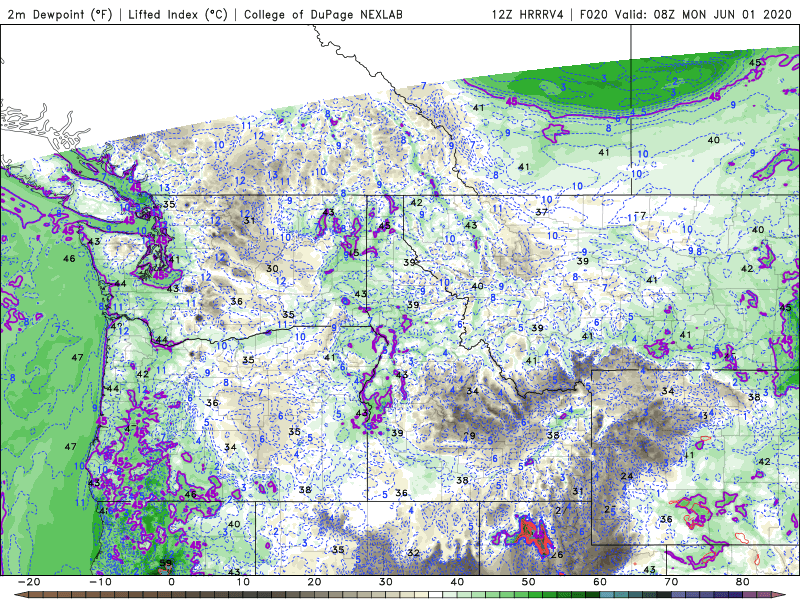
Task: Click the black dewpoint value 59 on map
Action: pyautogui.click(x=165, y=563)
